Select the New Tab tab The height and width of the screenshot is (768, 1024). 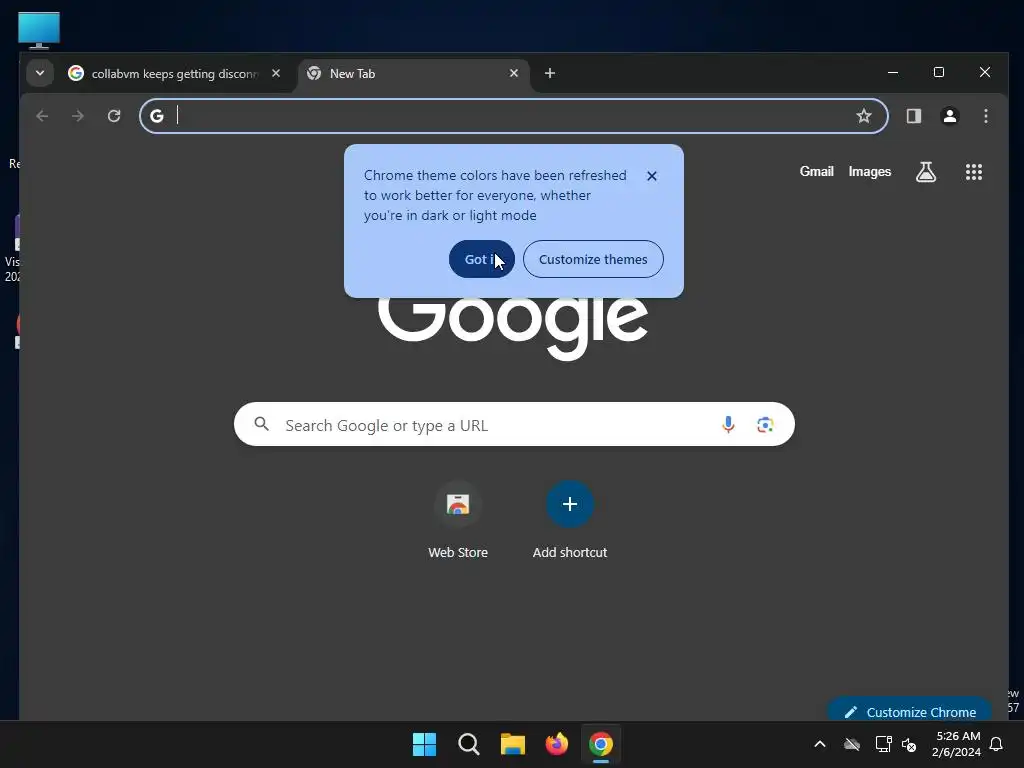413,74
